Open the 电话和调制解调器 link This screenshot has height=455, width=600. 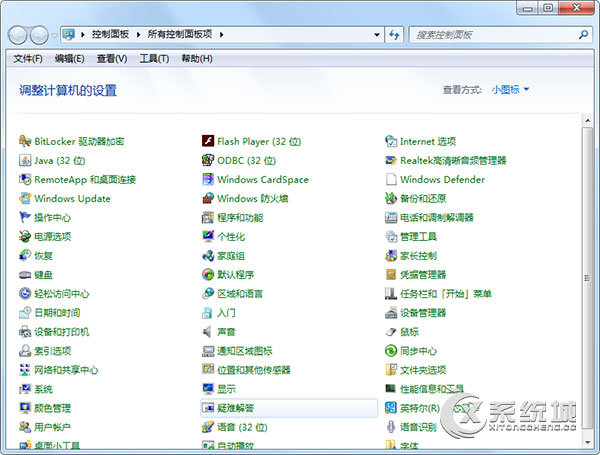click(x=437, y=217)
